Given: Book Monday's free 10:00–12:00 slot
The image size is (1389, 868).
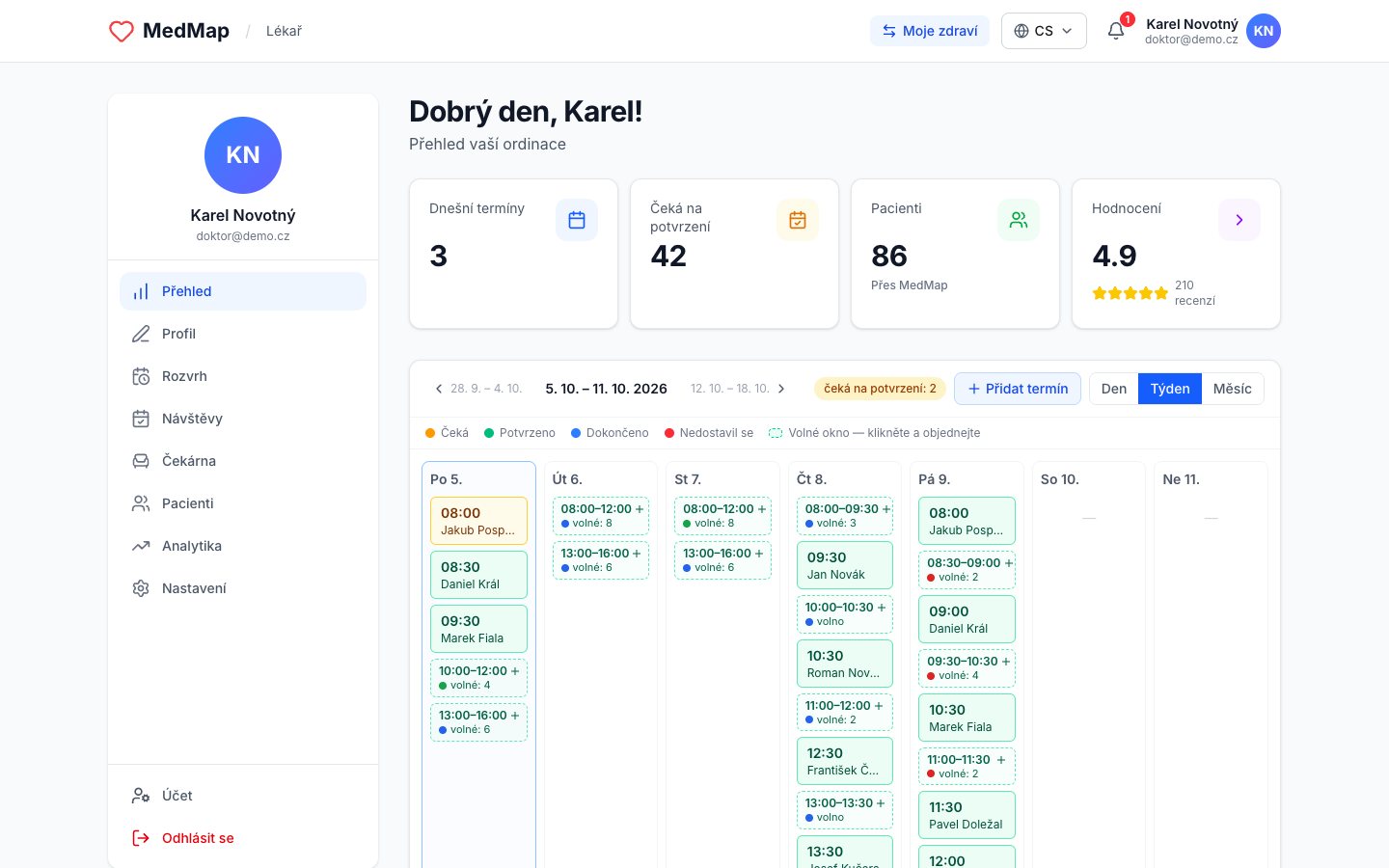Looking at the screenshot, I should pos(478,678).
